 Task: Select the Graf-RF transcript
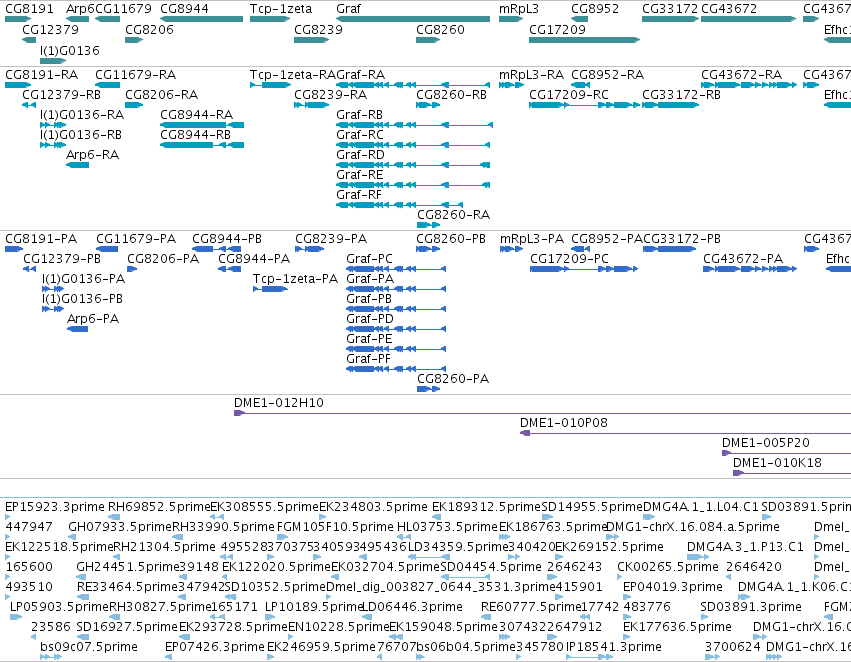click(399, 205)
